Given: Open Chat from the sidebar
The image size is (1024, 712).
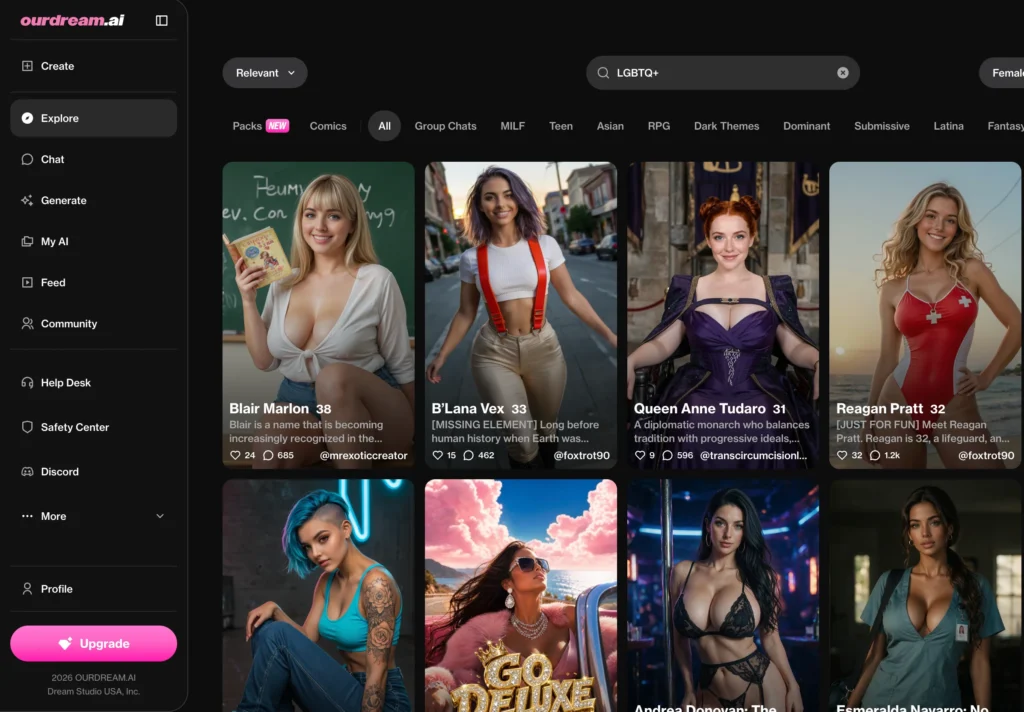Looking at the screenshot, I should [x=93, y=159].
